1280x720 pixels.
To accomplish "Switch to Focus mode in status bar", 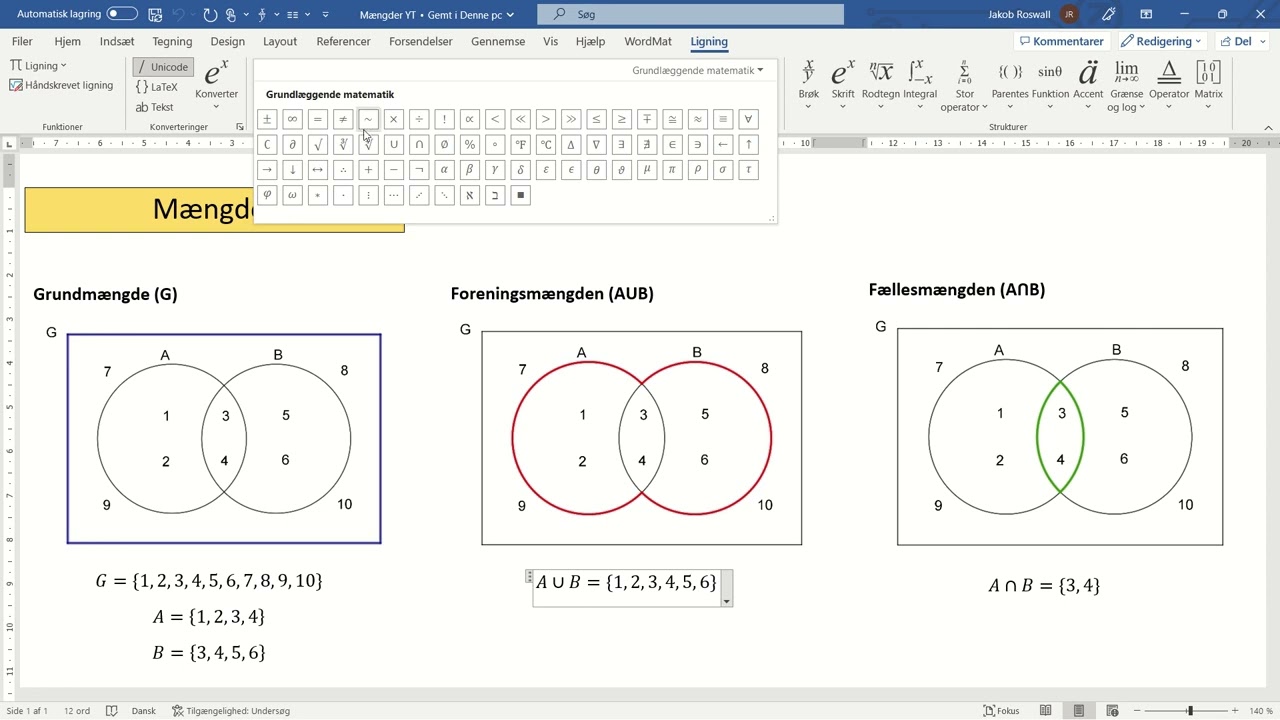I will pyautogui.click(x=1001, y=711).
